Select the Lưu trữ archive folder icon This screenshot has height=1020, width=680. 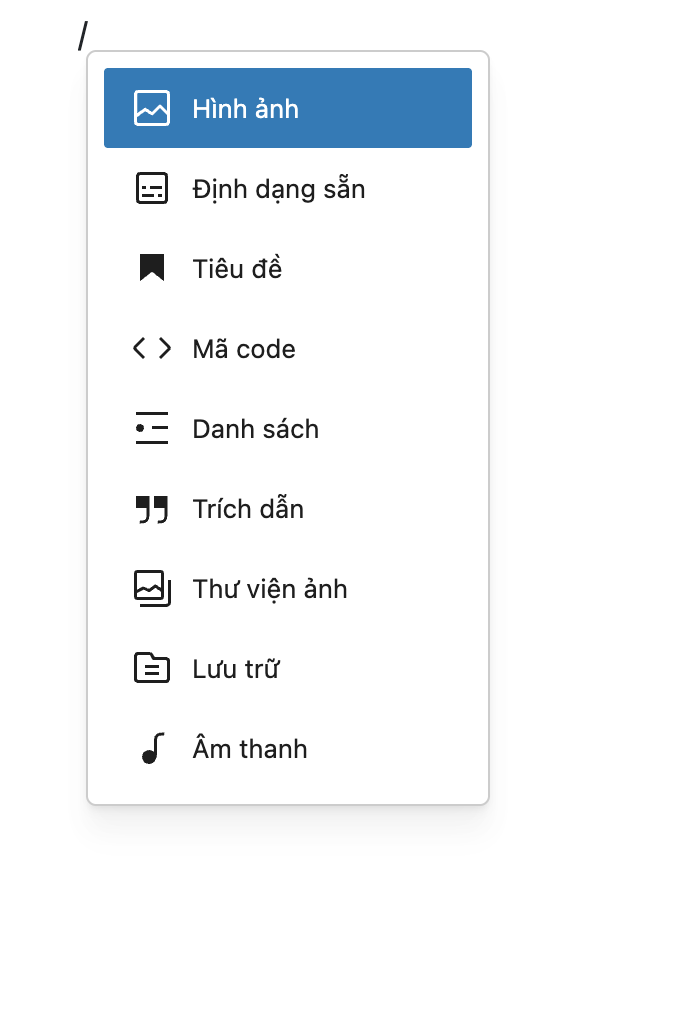[x=152, y=668]
